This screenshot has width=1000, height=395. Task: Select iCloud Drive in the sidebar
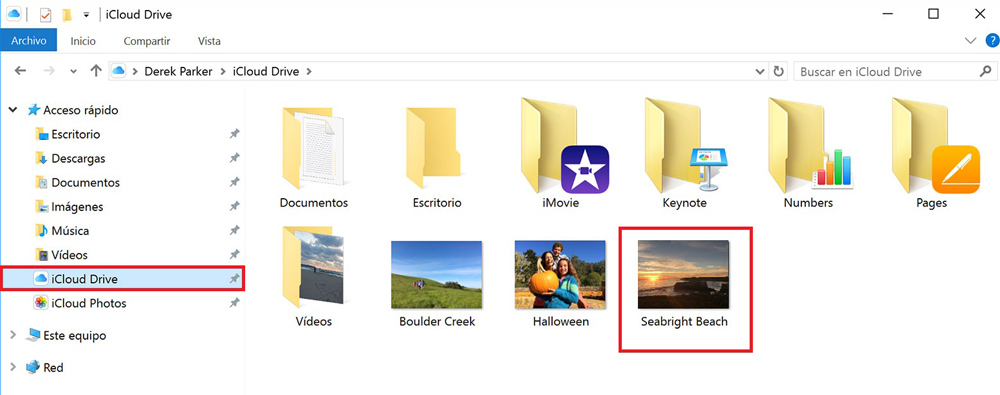pos(122,278)
